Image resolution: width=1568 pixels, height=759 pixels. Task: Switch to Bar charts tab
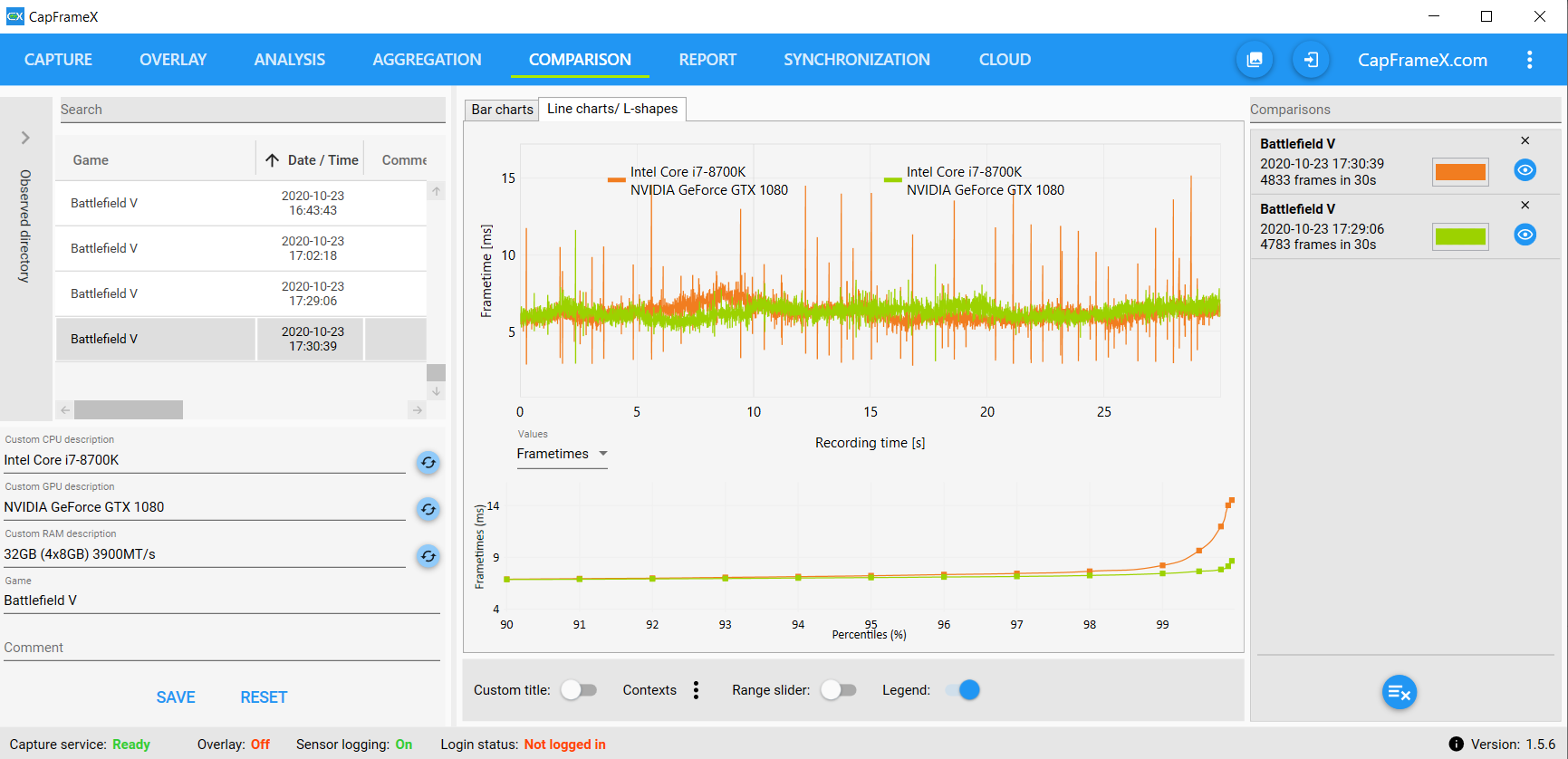[502, 110]
